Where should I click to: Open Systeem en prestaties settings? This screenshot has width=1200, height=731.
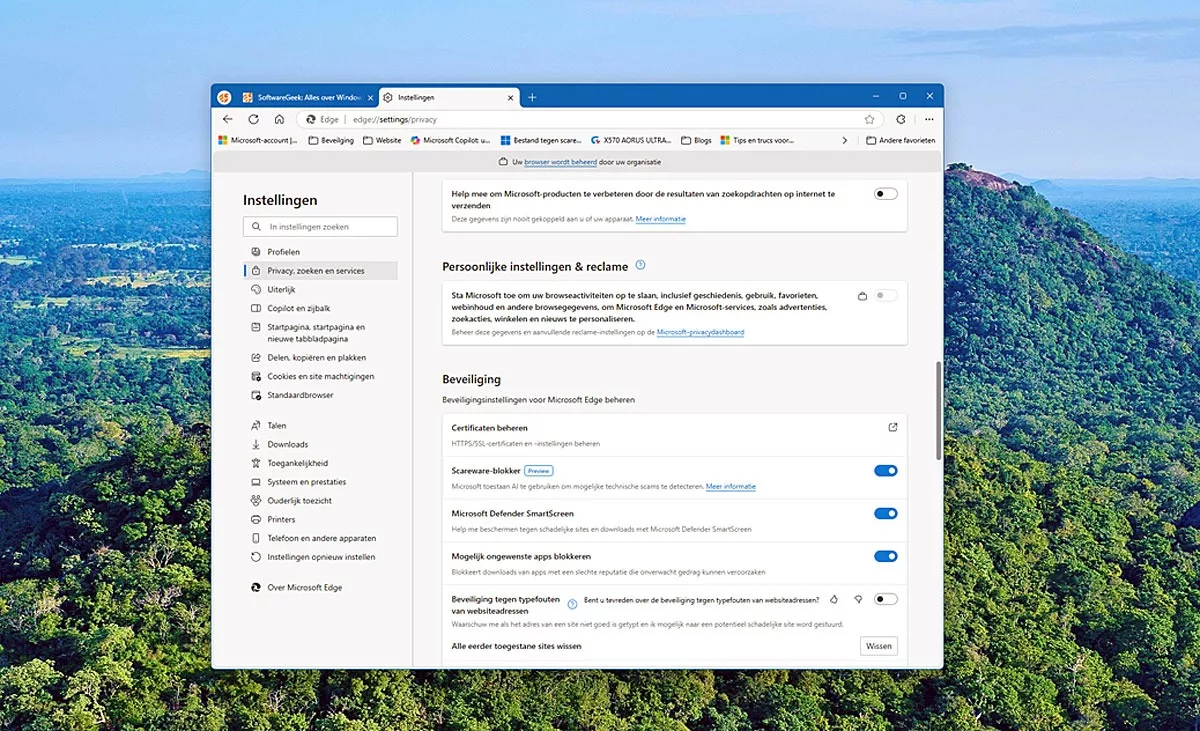coord(320,482)
